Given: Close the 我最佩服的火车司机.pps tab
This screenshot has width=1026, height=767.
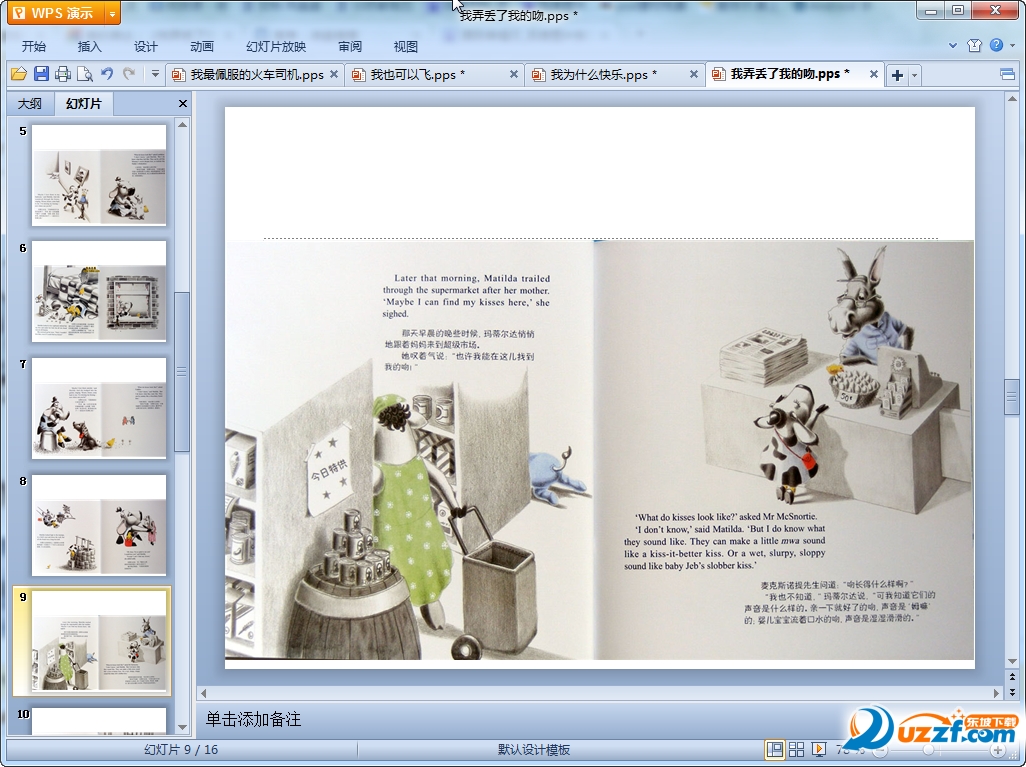Looking at the screenshot, I should pos(334,74).
